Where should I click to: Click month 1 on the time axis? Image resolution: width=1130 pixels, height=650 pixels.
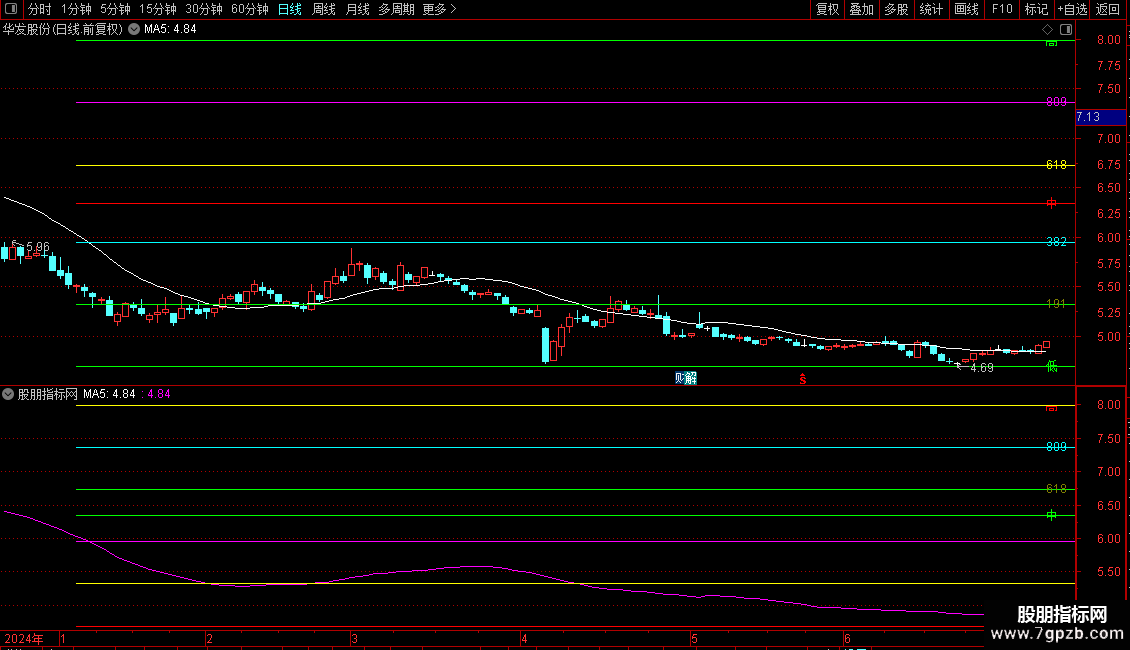pyautogui.click(x=63, y=639)
